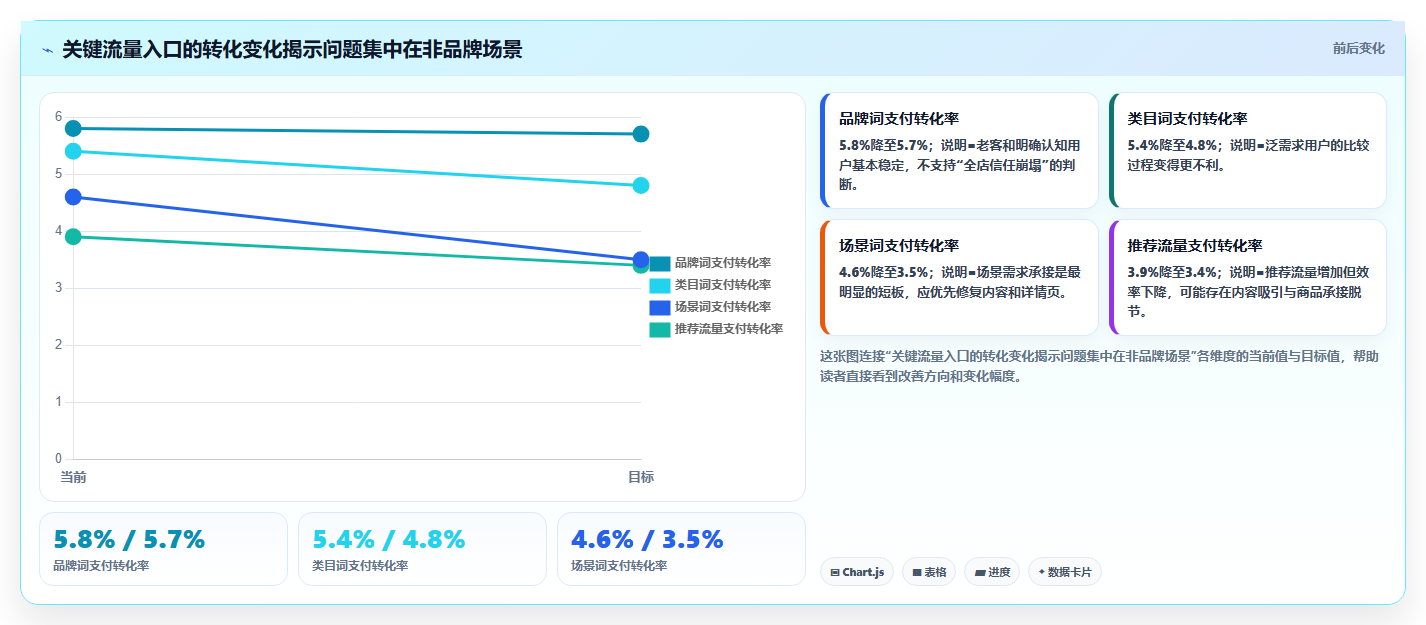Click 推荐流量 data point at 当前 (3.9)
1426x625 pixels.
pos(73,236)
